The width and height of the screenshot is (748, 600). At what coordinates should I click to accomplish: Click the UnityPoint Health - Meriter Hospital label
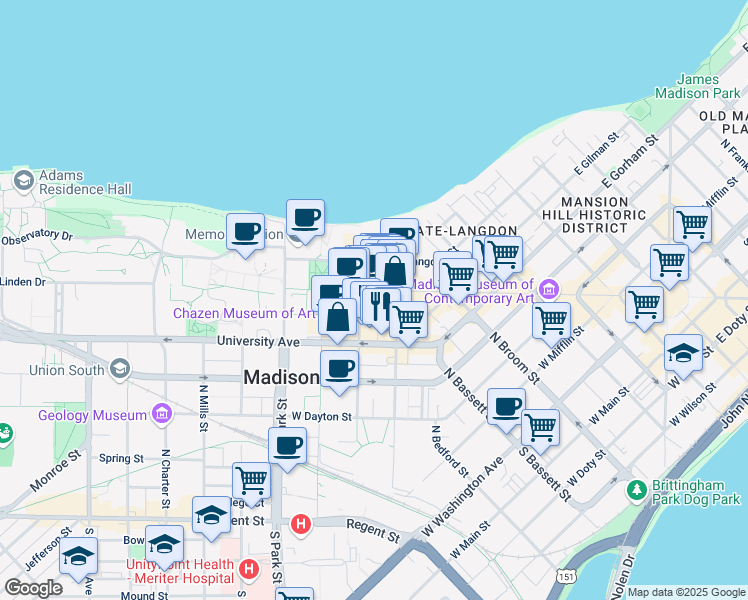click(x=181, y=571)
